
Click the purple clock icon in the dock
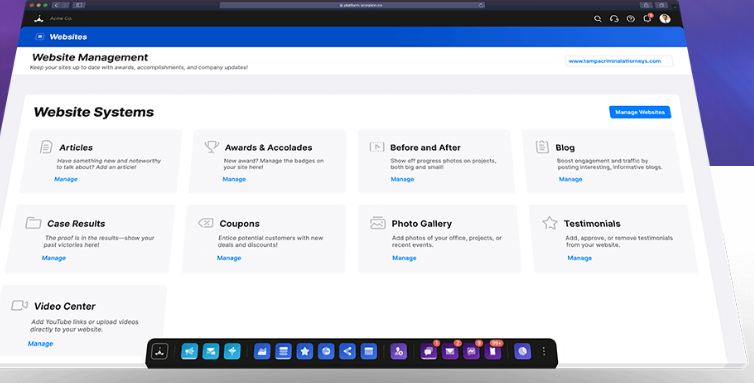click(522, 352)
